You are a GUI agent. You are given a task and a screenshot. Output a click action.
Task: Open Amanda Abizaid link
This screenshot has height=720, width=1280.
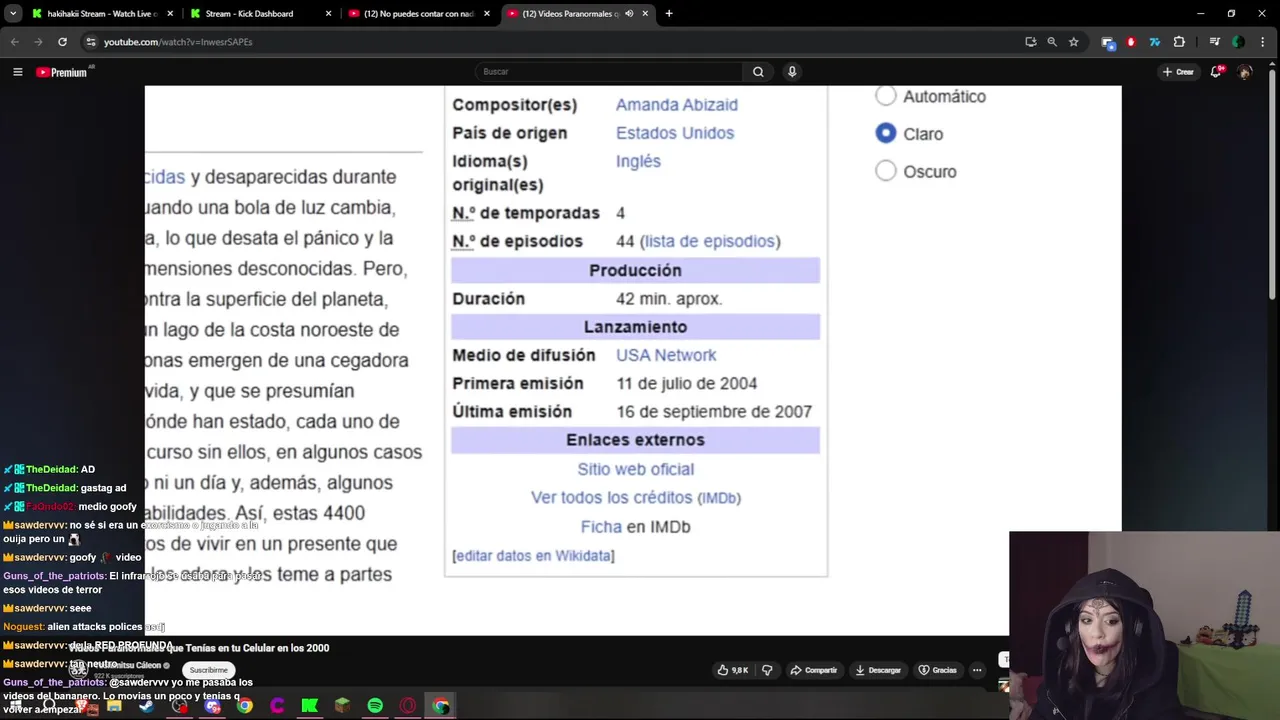[677, 105]
